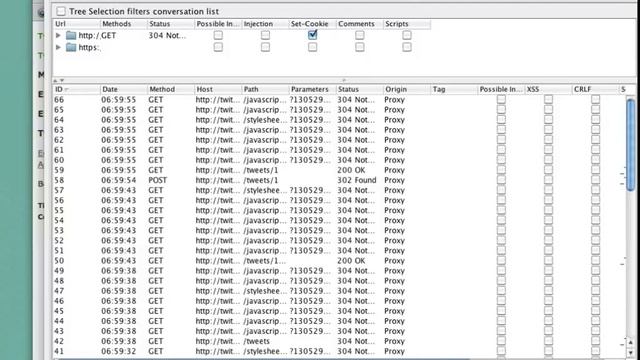
Task: Tick CRLF checkbox in row 65
Action: pos(596,109)
